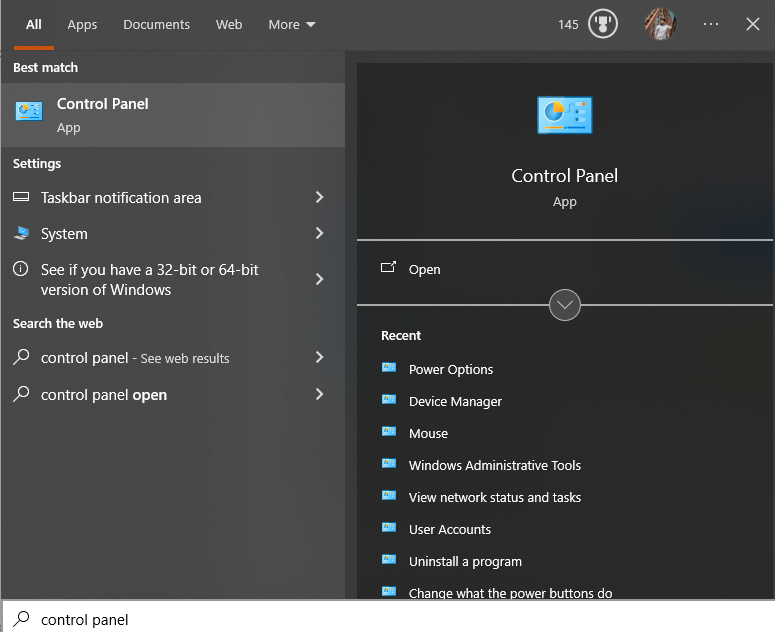Open recent item Power Options
The height and width of the screenshot is (632, 775).
click(x=451, y=370)
